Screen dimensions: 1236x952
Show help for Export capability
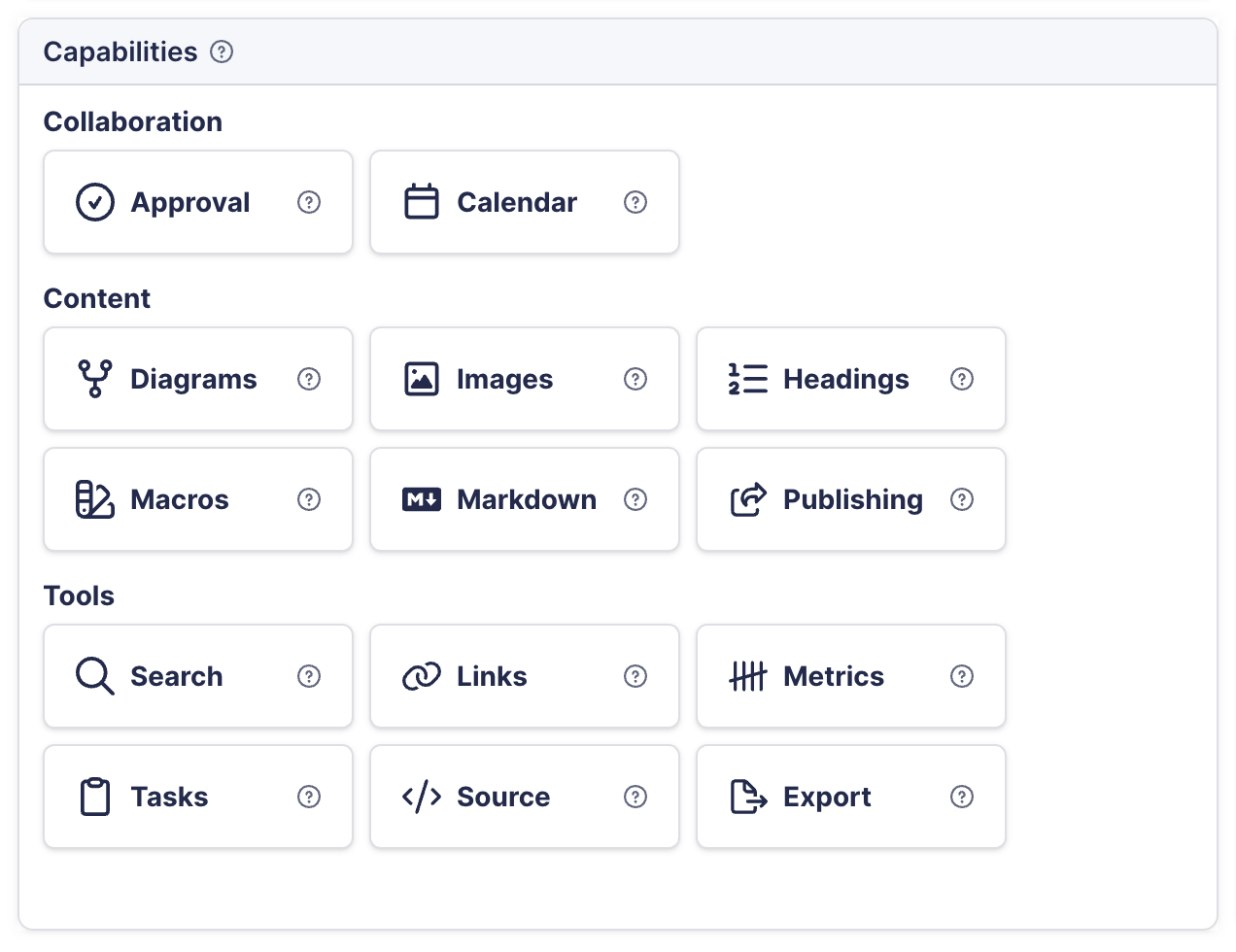tap(962, 797)
